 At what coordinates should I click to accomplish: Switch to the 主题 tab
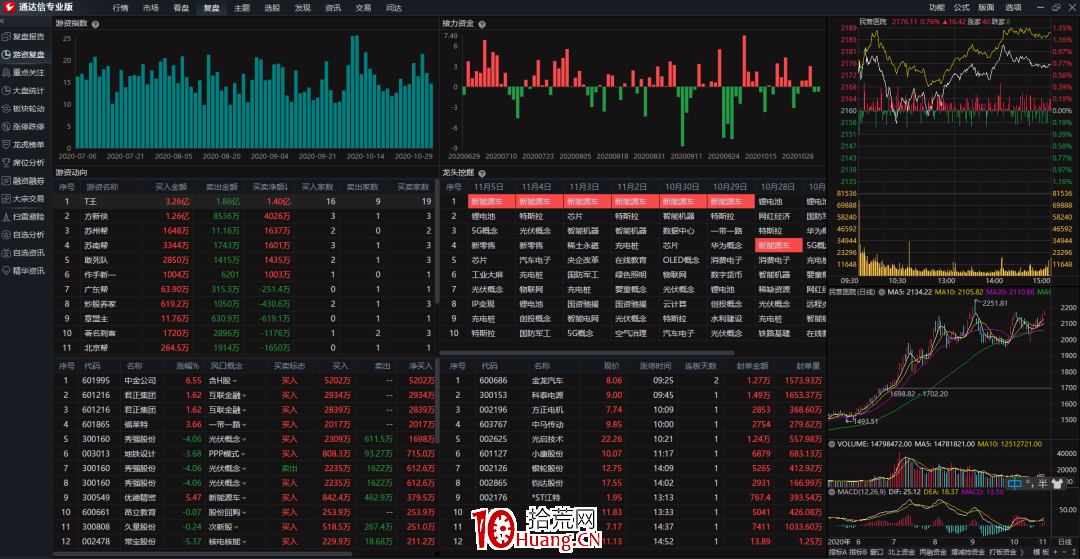tap(242, 8)
